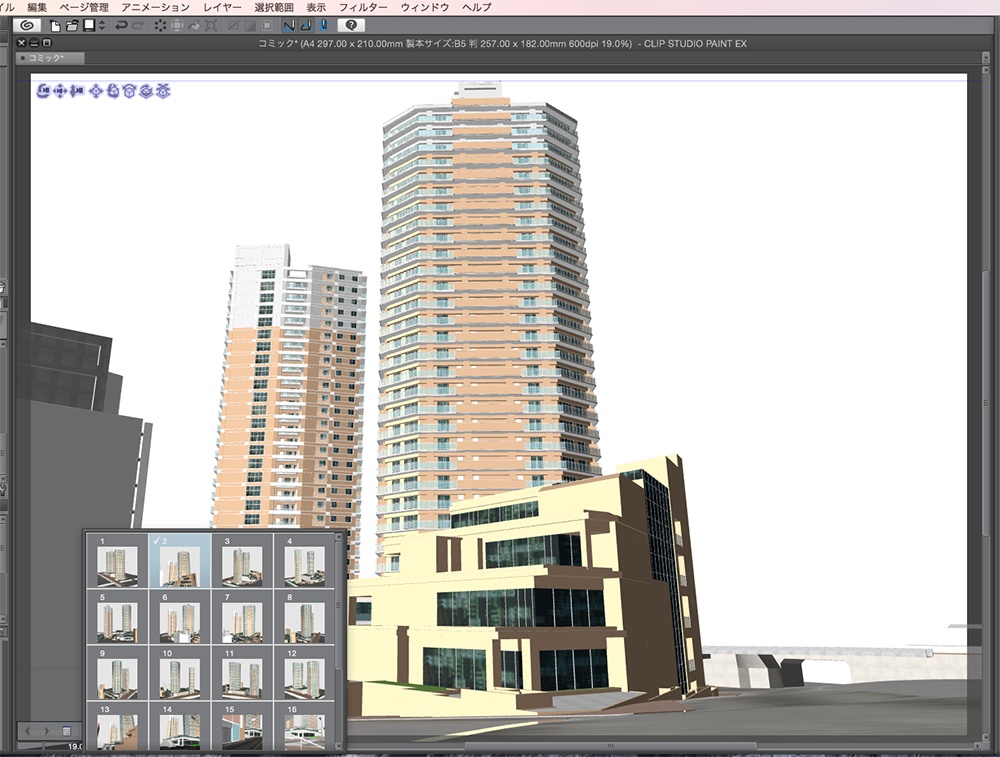Choose camera angle preset 11
1000x757 pixels.
click(242, 673)
